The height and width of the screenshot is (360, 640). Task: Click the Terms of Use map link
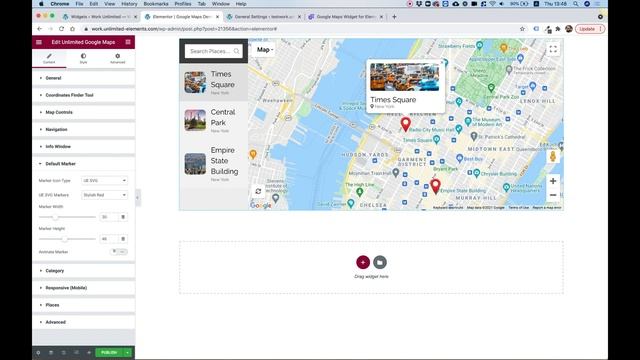pyautogui.click(x=518, y=208)
